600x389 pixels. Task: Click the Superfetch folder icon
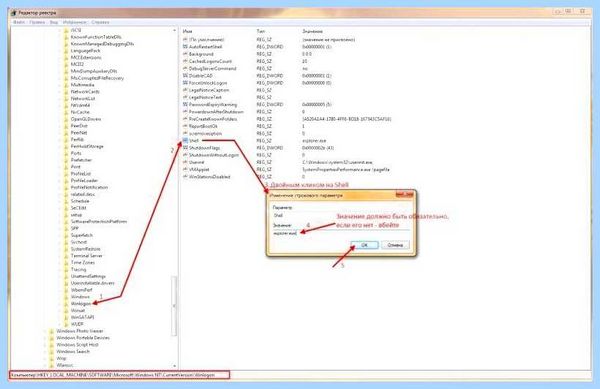[x=66, y=235]
